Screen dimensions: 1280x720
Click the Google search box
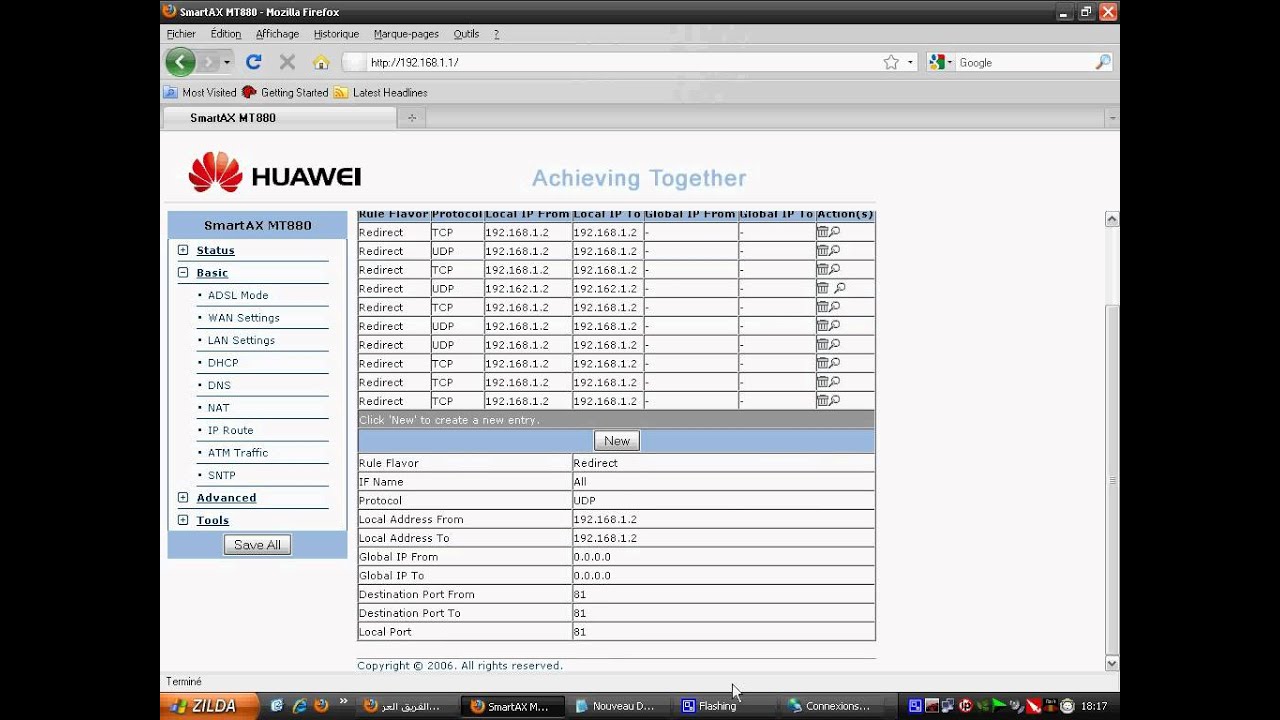click(1024, 62)
